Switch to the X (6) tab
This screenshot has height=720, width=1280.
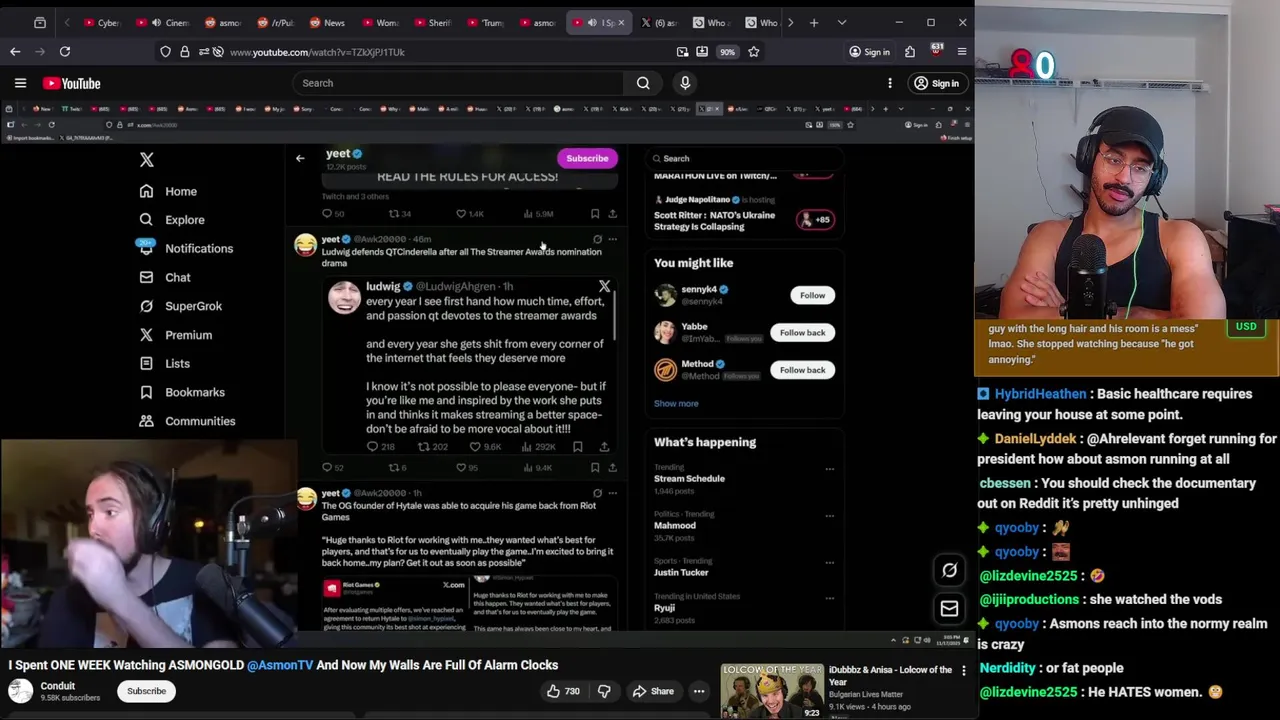[660, 22]
